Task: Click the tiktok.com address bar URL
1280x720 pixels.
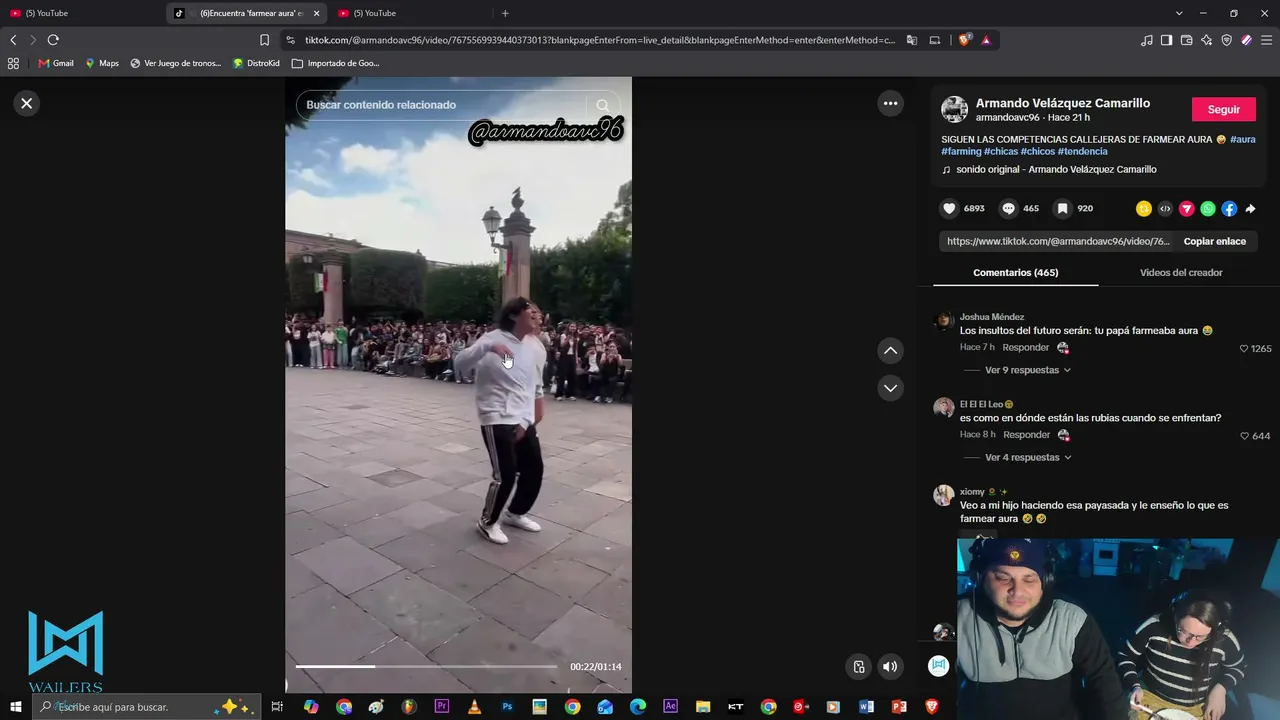Action: [600, 40]
